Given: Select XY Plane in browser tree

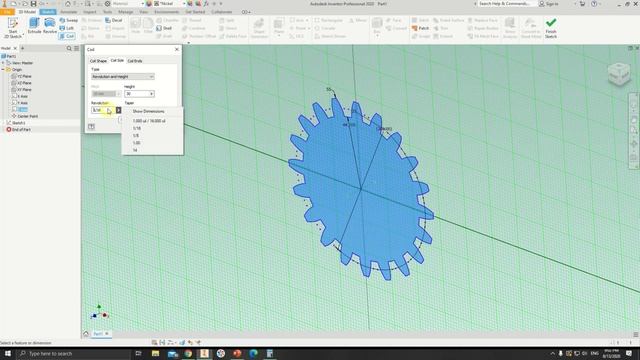Looking at the screenshot, I should coord(24,89).
